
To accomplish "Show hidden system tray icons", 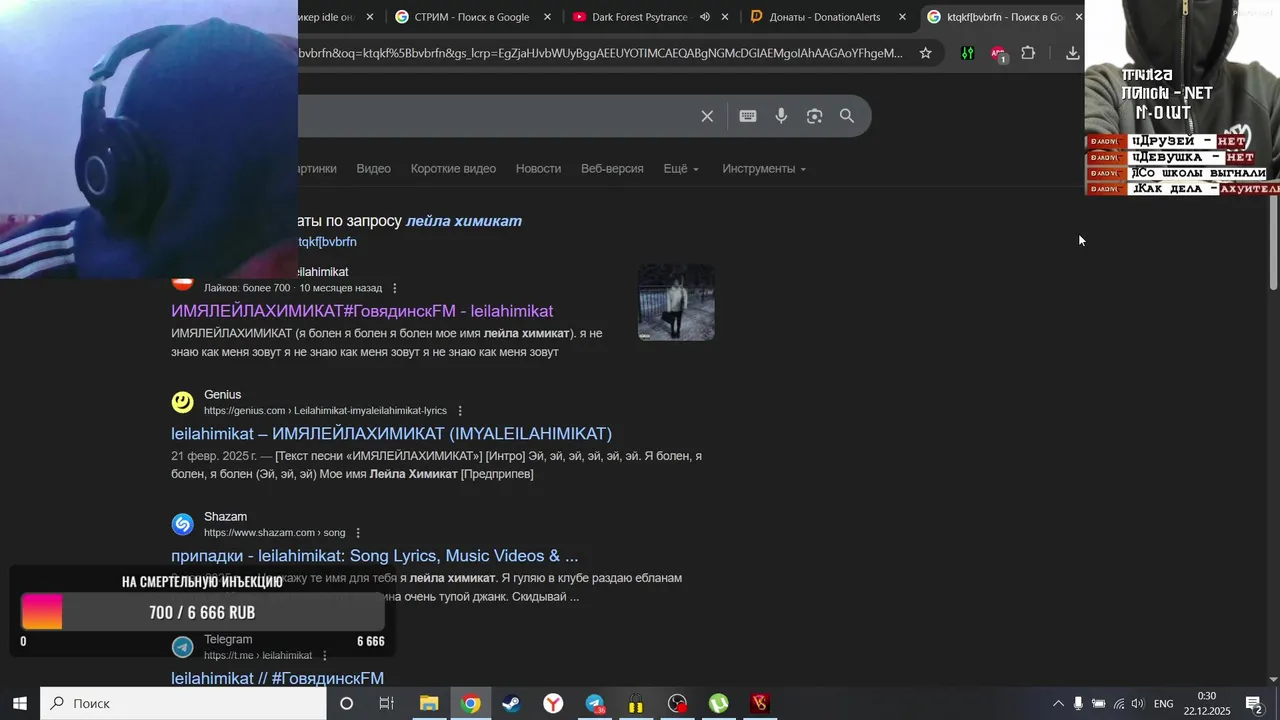I will tap(1058, 703).
